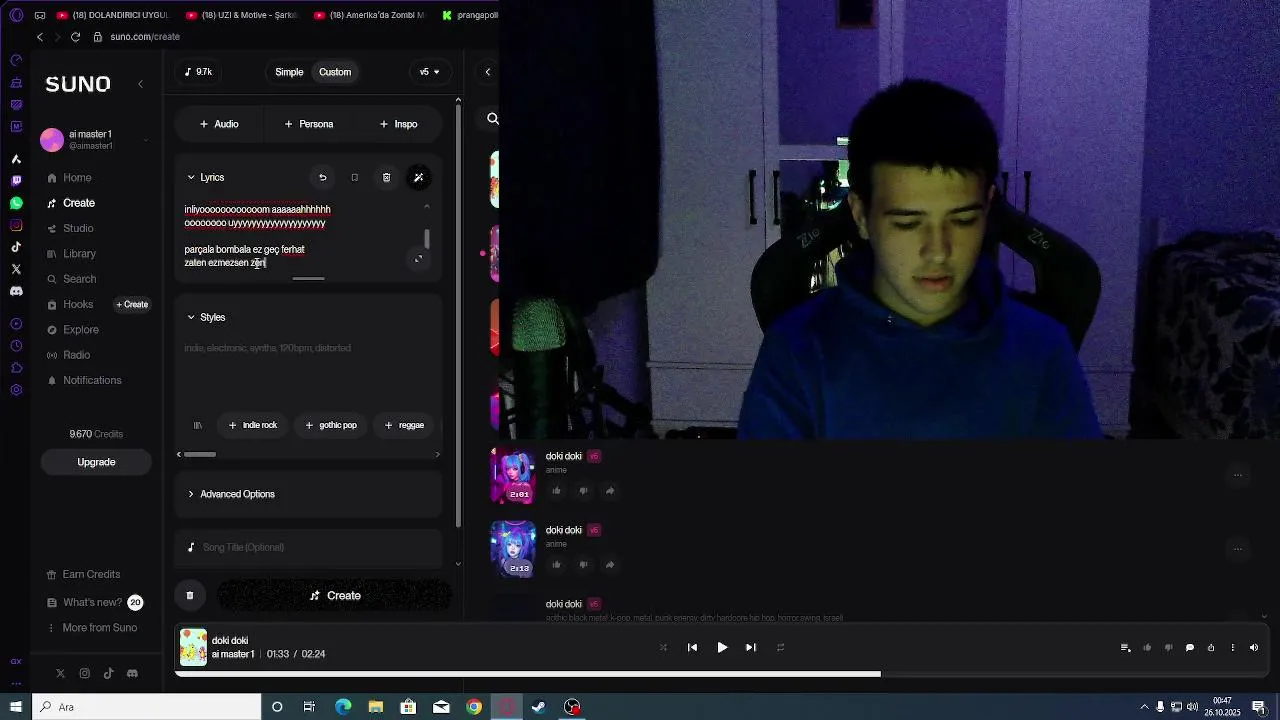Collapse the create panel with the left chevron
The height and width of the screenshot is (720, 1280).
point(487,72)
